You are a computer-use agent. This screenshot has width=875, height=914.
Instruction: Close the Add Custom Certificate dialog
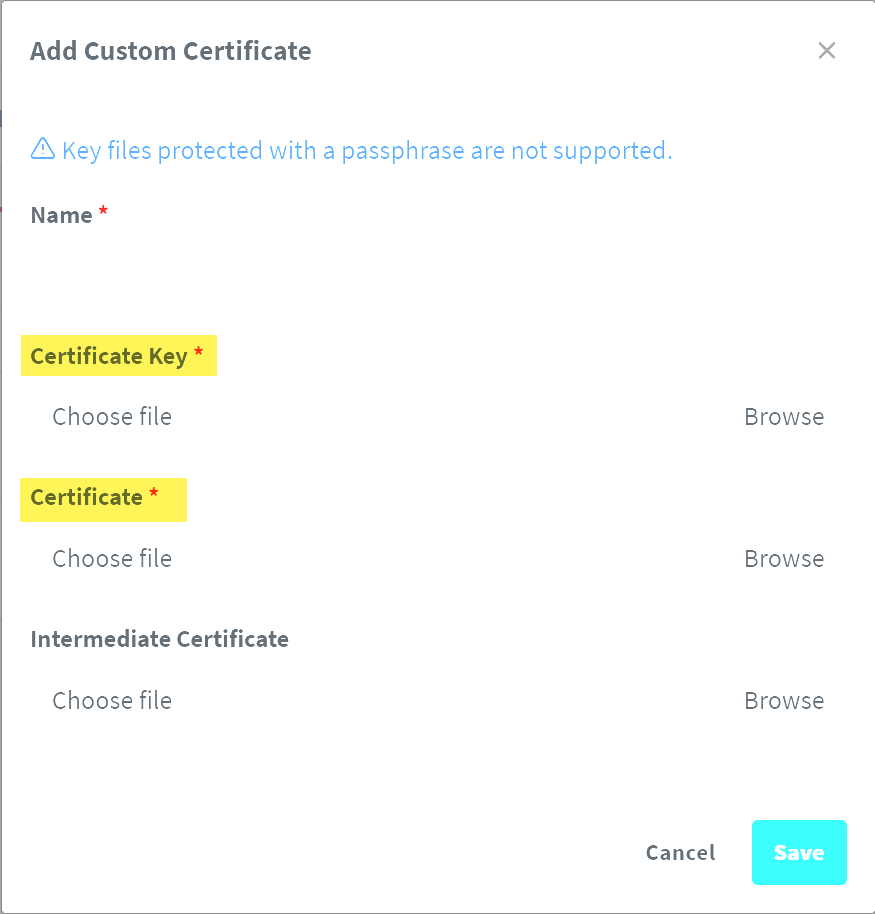pos(826,51)
